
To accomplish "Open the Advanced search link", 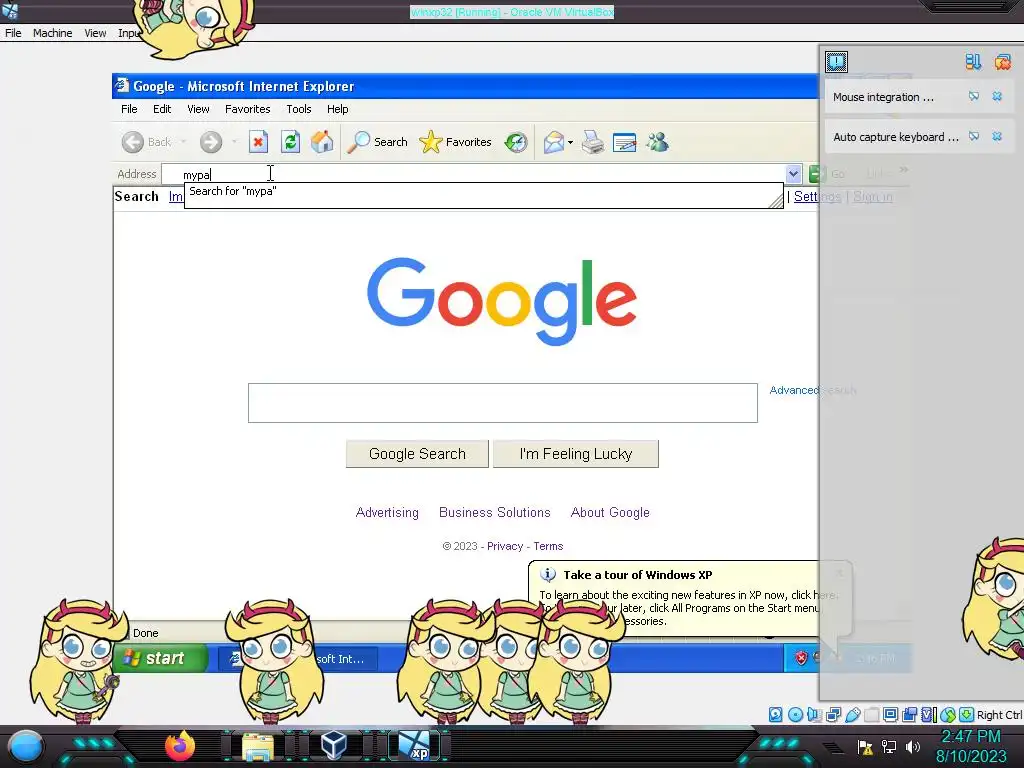I will pos(812,390).
